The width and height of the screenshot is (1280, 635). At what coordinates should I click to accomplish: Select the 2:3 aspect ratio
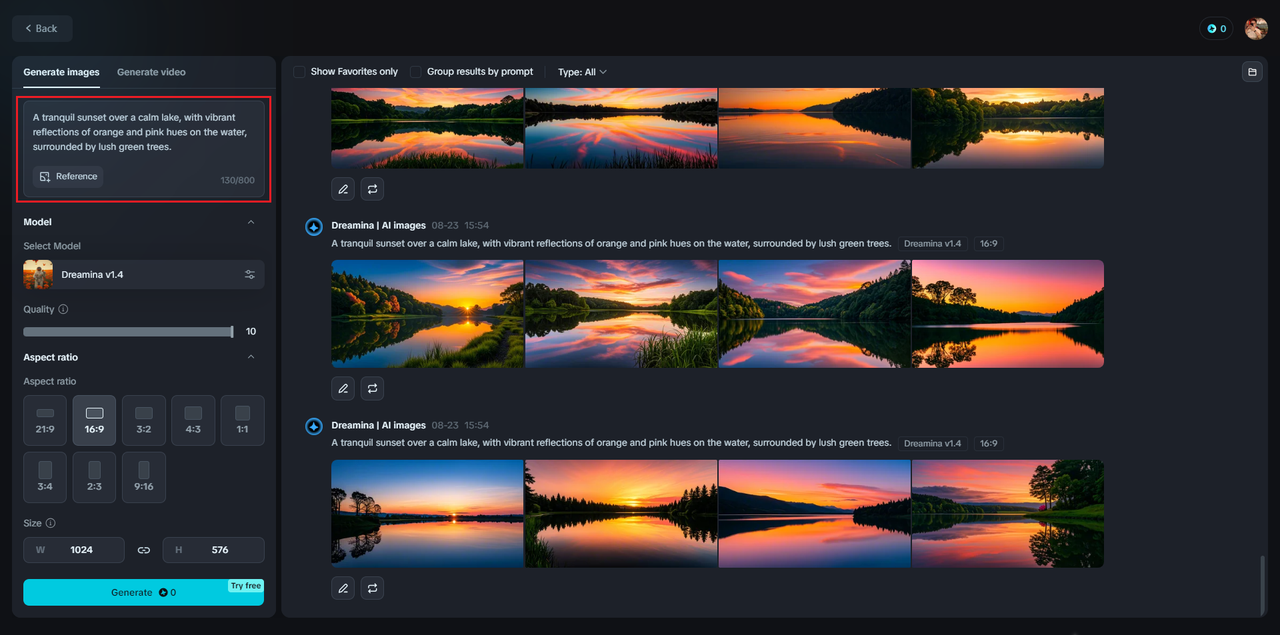point(94,477)
